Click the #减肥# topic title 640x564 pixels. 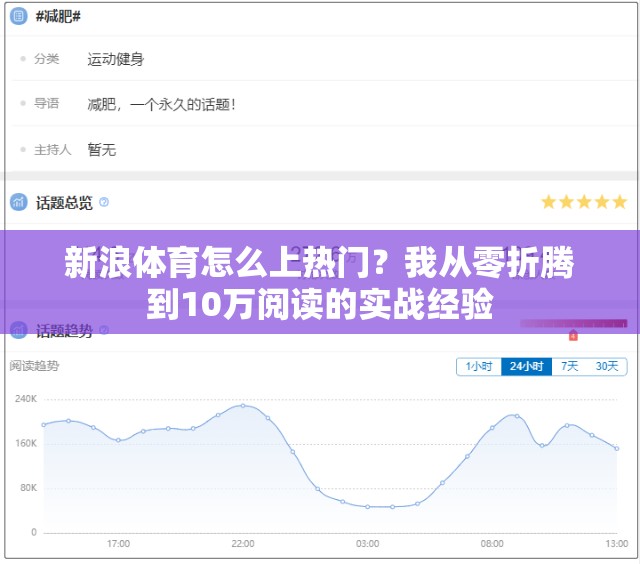pyautogui.click(x=58, y=16)
